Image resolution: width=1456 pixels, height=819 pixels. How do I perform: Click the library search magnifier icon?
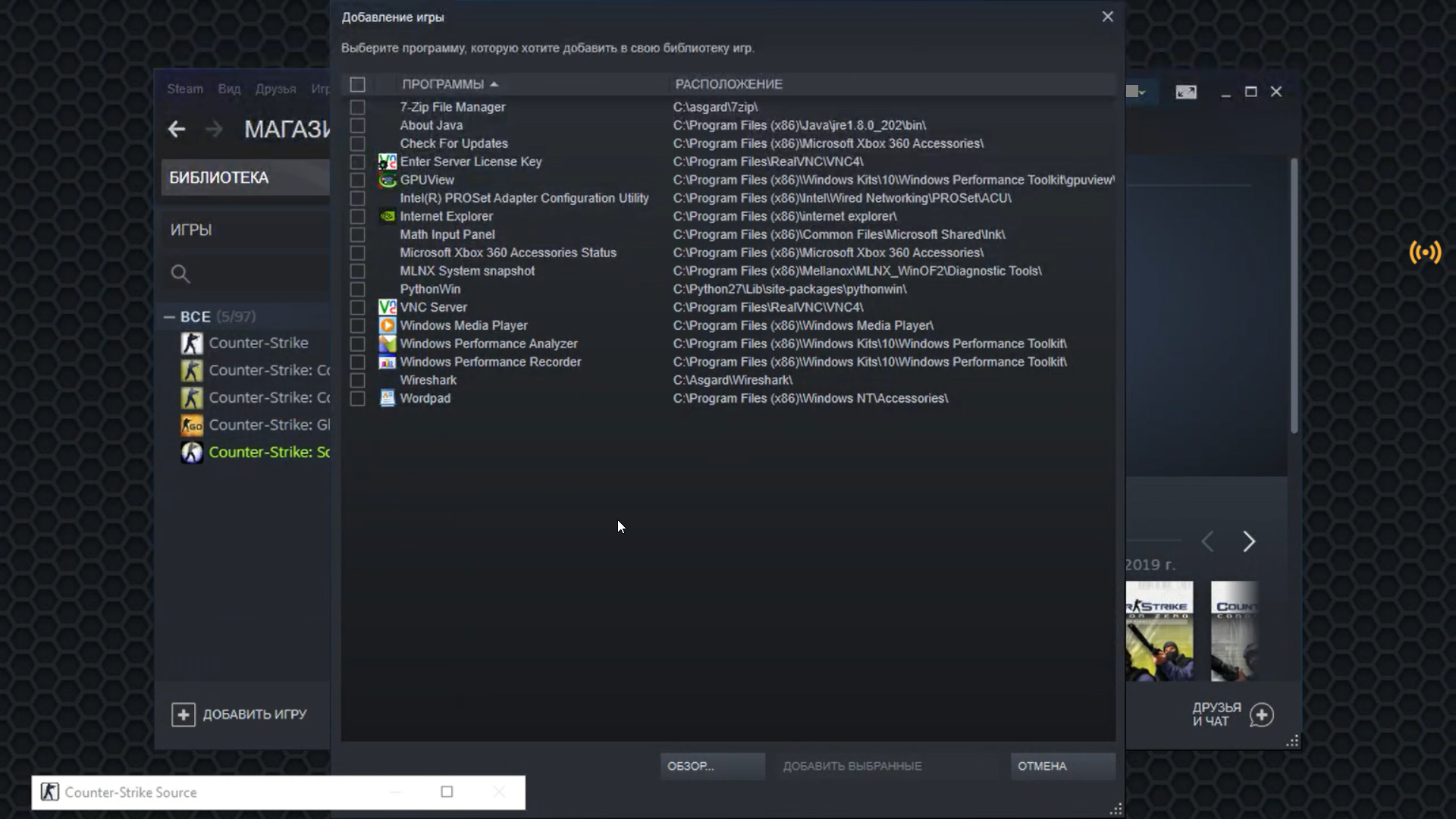click(180, 274)
